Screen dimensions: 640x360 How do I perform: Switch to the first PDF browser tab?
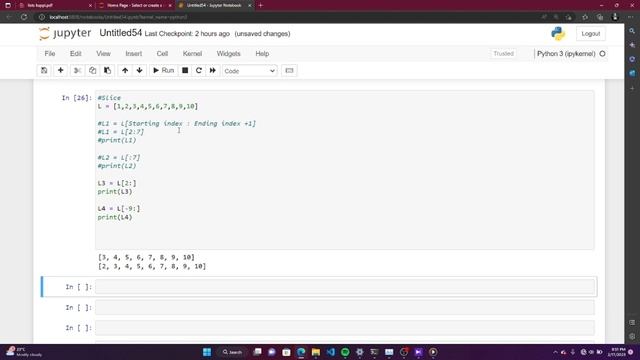[55, 5]
